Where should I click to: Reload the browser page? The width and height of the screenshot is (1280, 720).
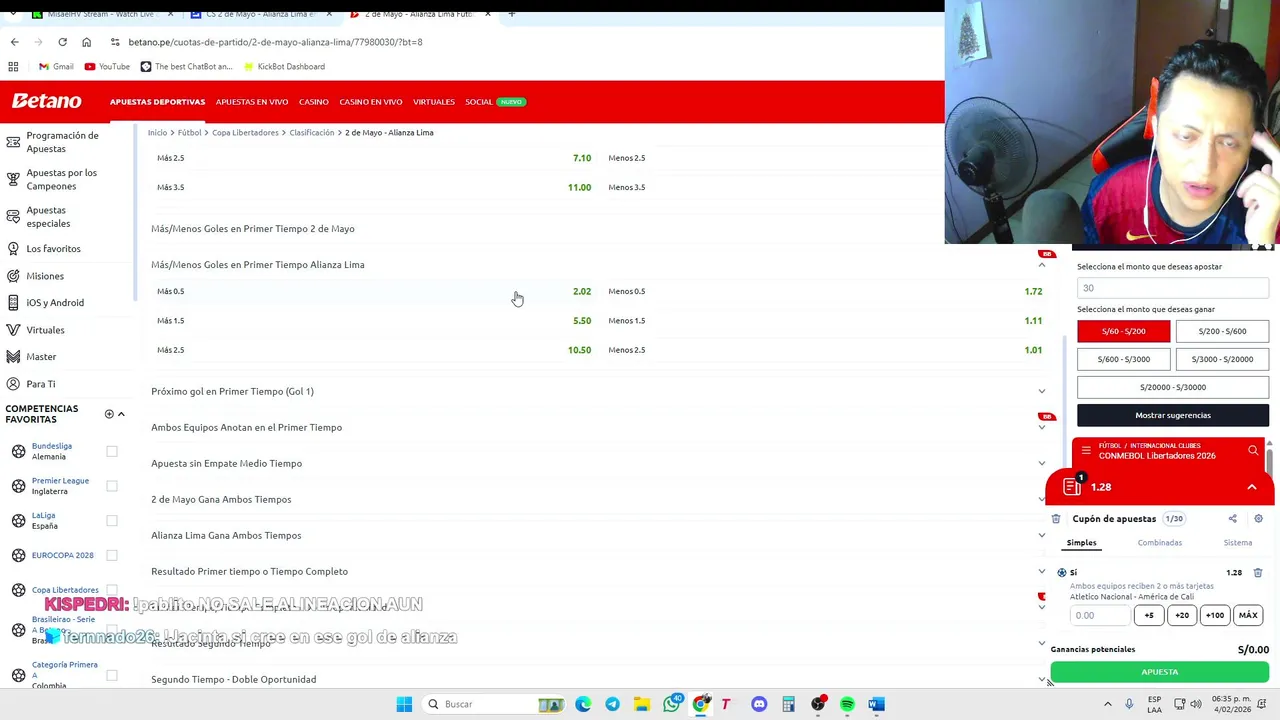click(62, 42)
